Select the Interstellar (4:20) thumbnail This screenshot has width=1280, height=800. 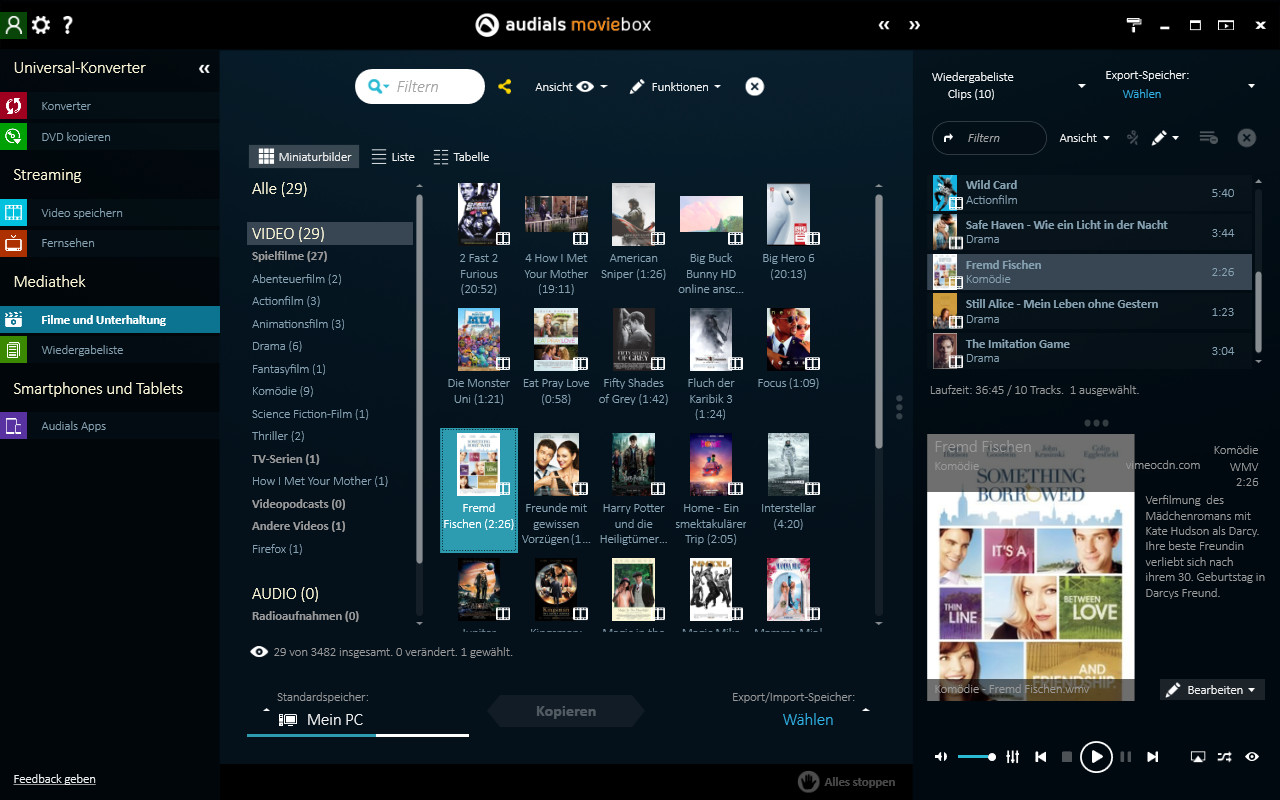(788, 489)
